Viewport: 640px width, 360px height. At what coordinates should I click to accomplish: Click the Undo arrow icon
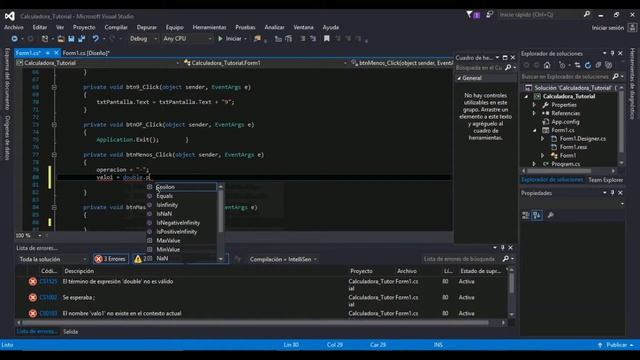[x=96, y=39]
